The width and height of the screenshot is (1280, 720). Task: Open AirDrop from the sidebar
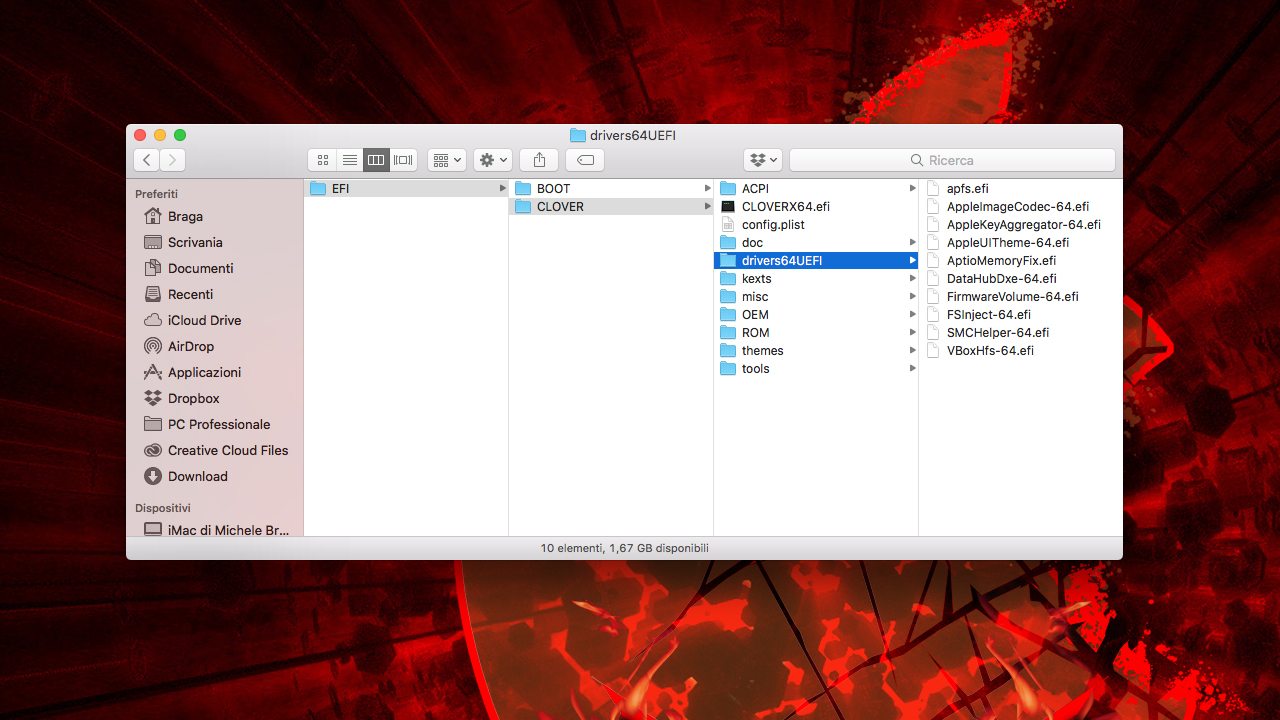pos(190,346)
